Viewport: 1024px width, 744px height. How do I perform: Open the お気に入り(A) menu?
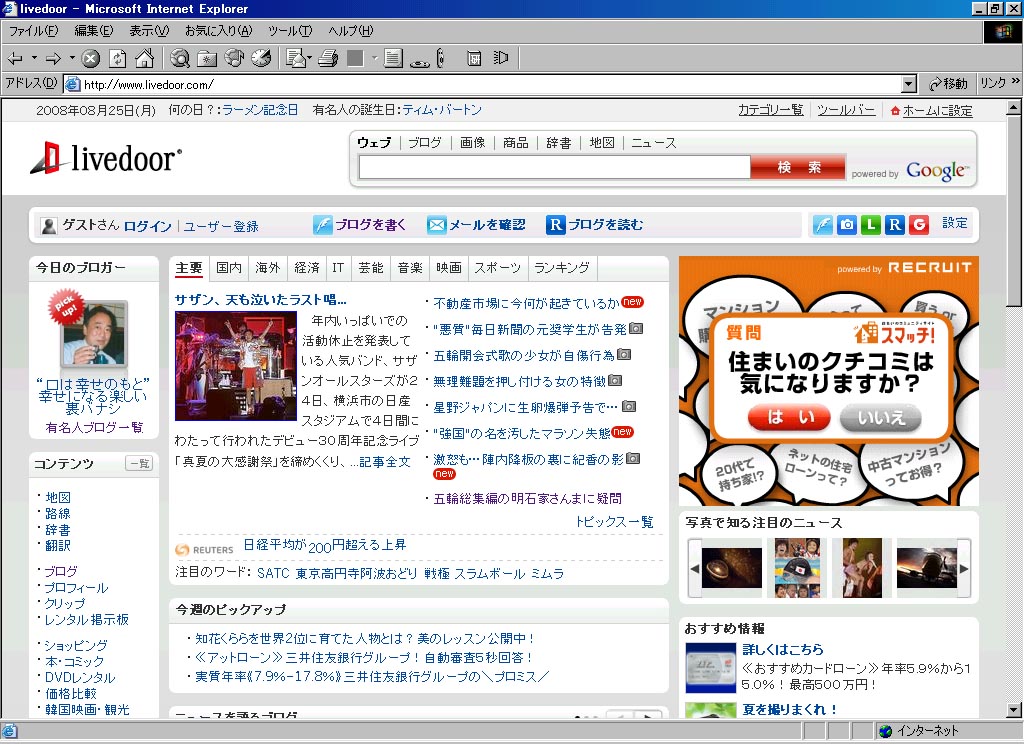tap(218, 31)
